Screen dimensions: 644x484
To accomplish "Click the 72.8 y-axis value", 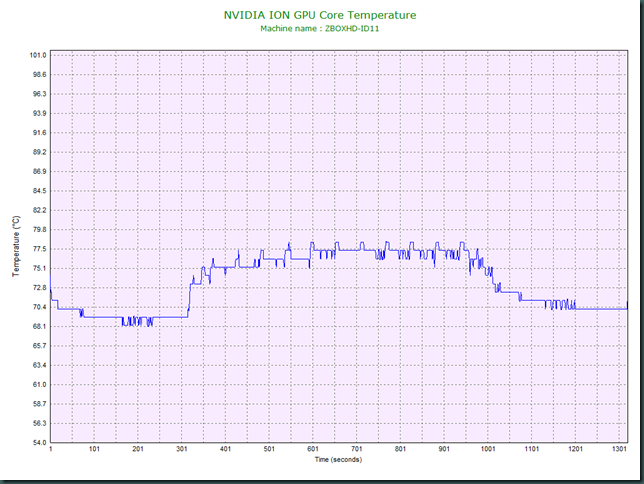I will click(39, 288).
